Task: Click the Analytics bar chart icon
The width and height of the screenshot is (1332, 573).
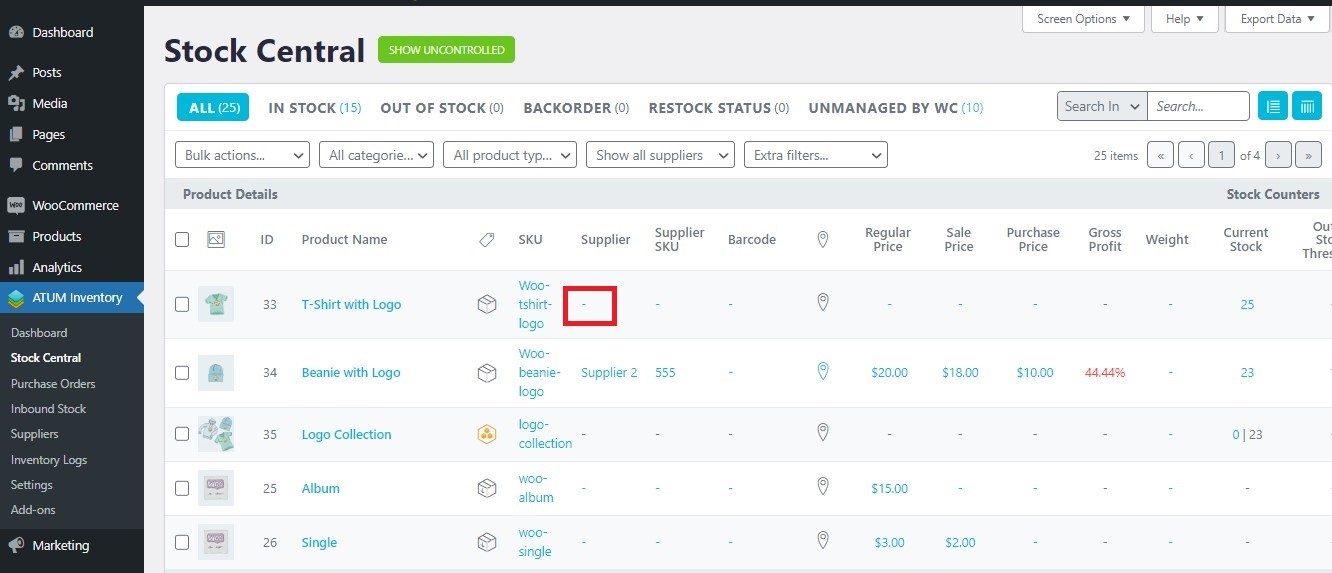Action: click(x=16, y=267)
